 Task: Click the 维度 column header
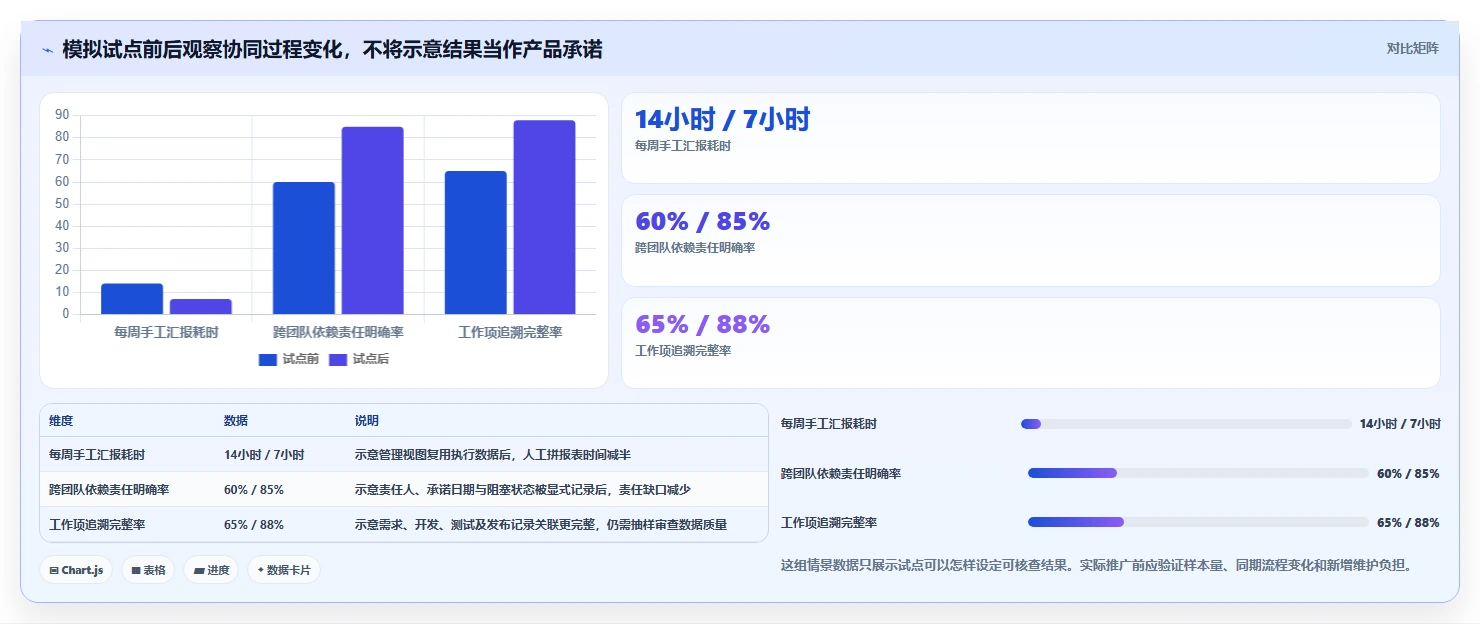coord(61,421)
